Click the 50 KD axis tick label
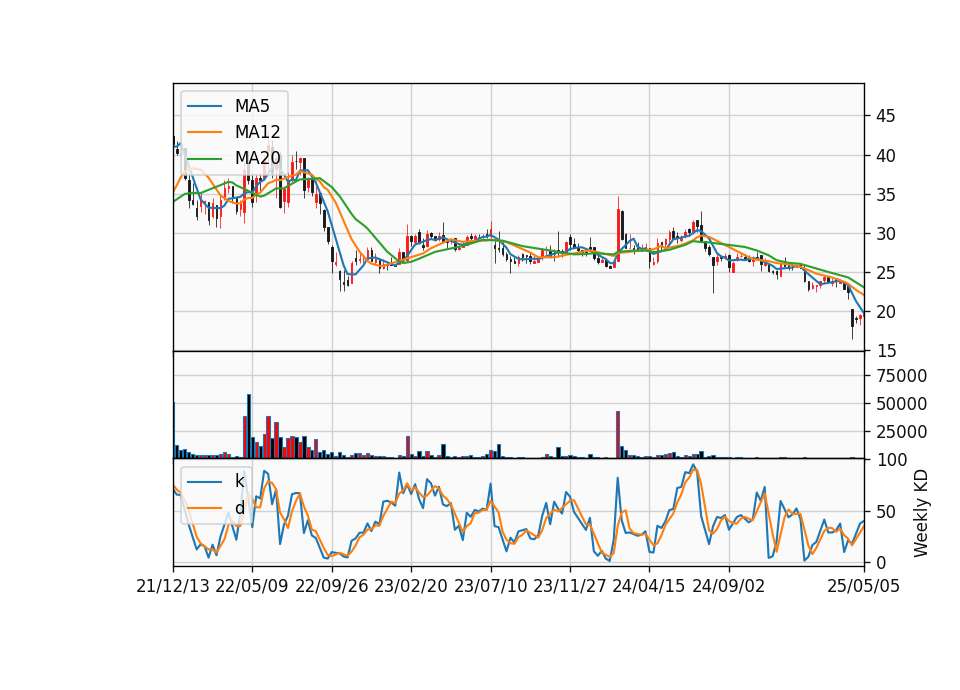 click(885, 512)
